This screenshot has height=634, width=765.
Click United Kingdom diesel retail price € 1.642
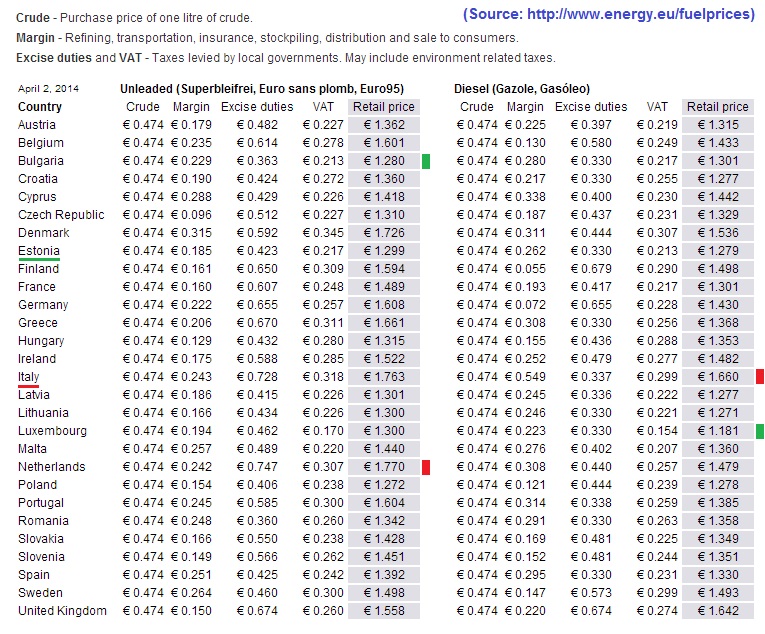pyautogui.click(x=718, y=611)
